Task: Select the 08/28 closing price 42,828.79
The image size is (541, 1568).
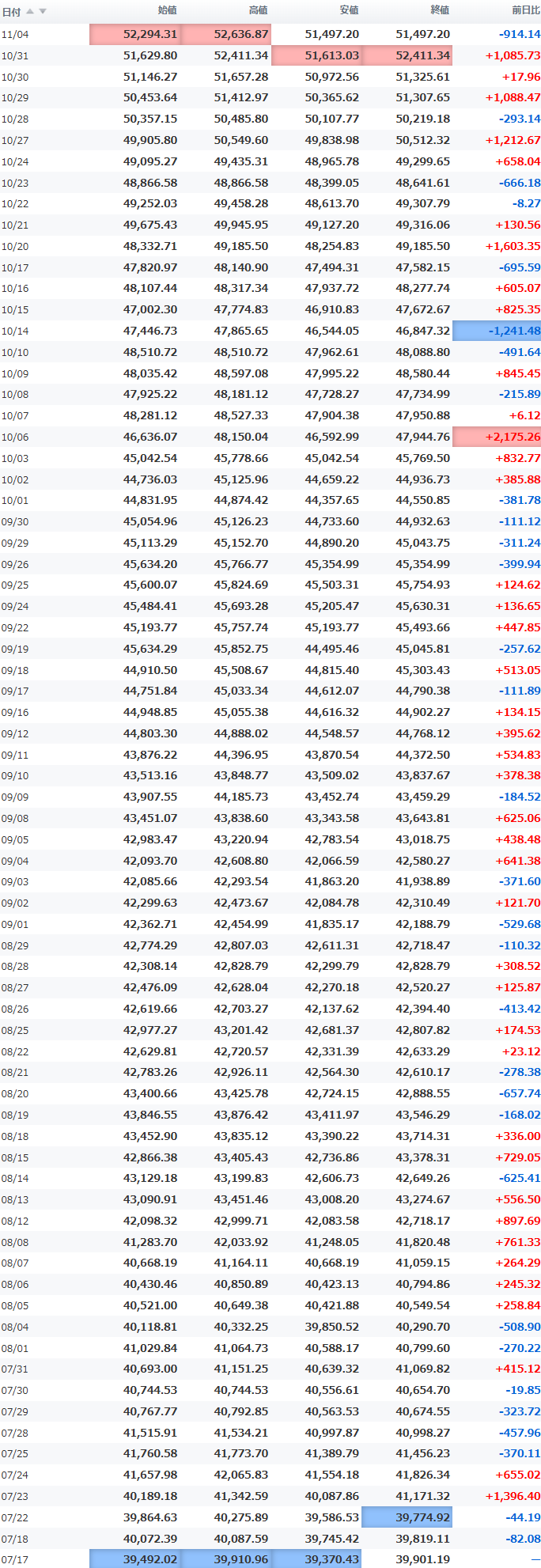Action: click(x=422, y=966)
